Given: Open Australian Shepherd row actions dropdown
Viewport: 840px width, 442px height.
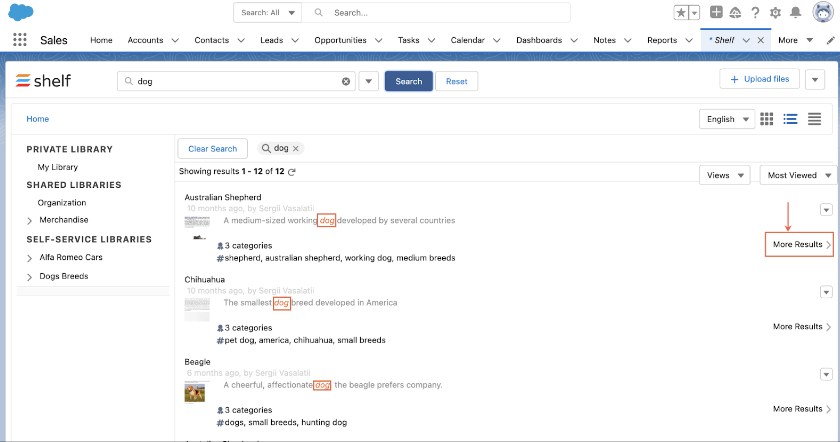Looking at the screenshot, I should click(x=826, y=209).
